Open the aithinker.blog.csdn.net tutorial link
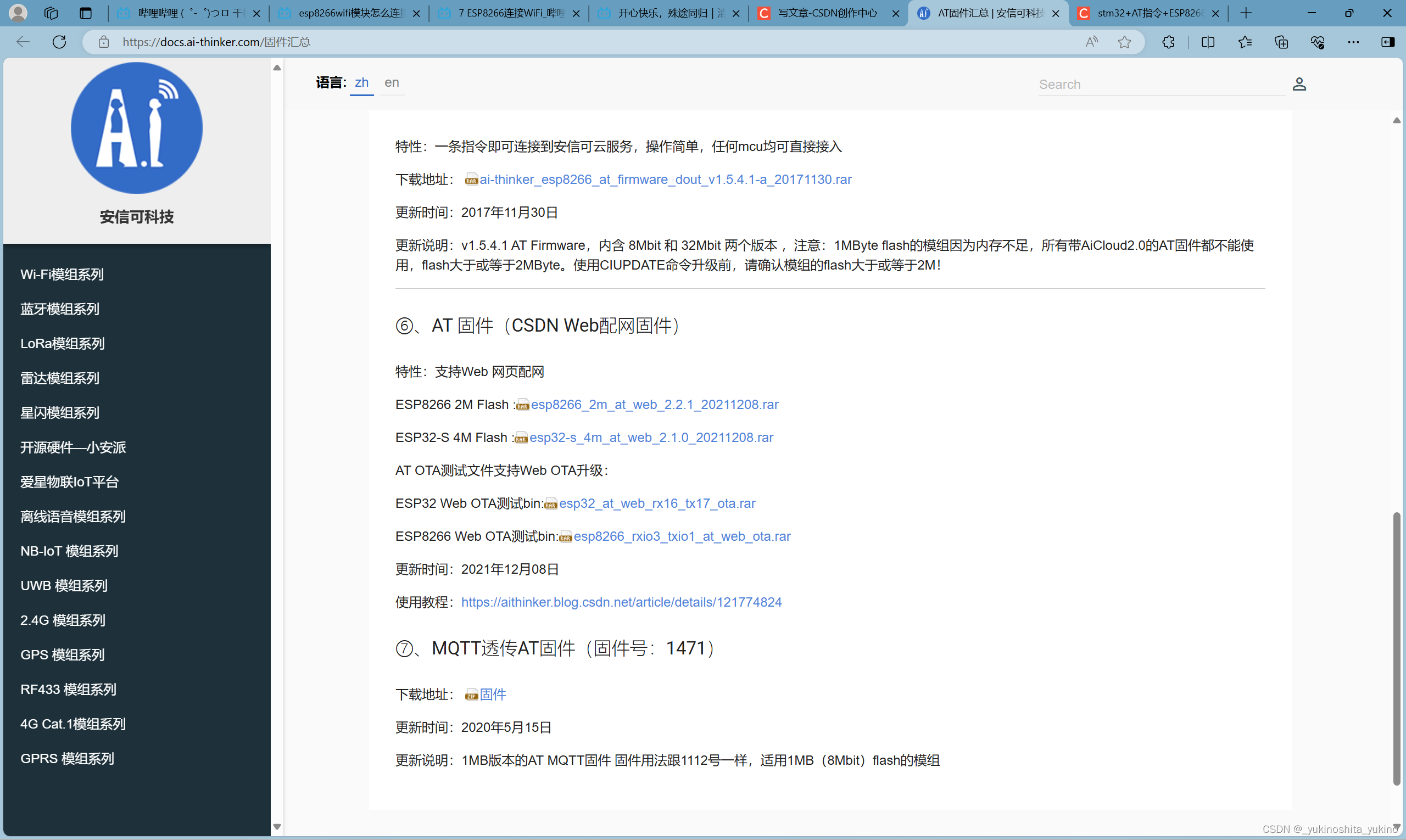The image size is (1406, 840). [x=621, y=602]
